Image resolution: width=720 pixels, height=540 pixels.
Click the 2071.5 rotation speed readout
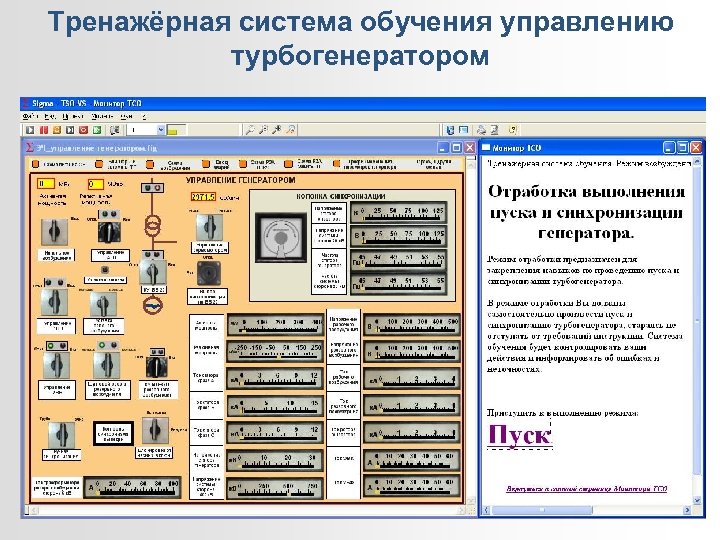click(x=203, y=197)
